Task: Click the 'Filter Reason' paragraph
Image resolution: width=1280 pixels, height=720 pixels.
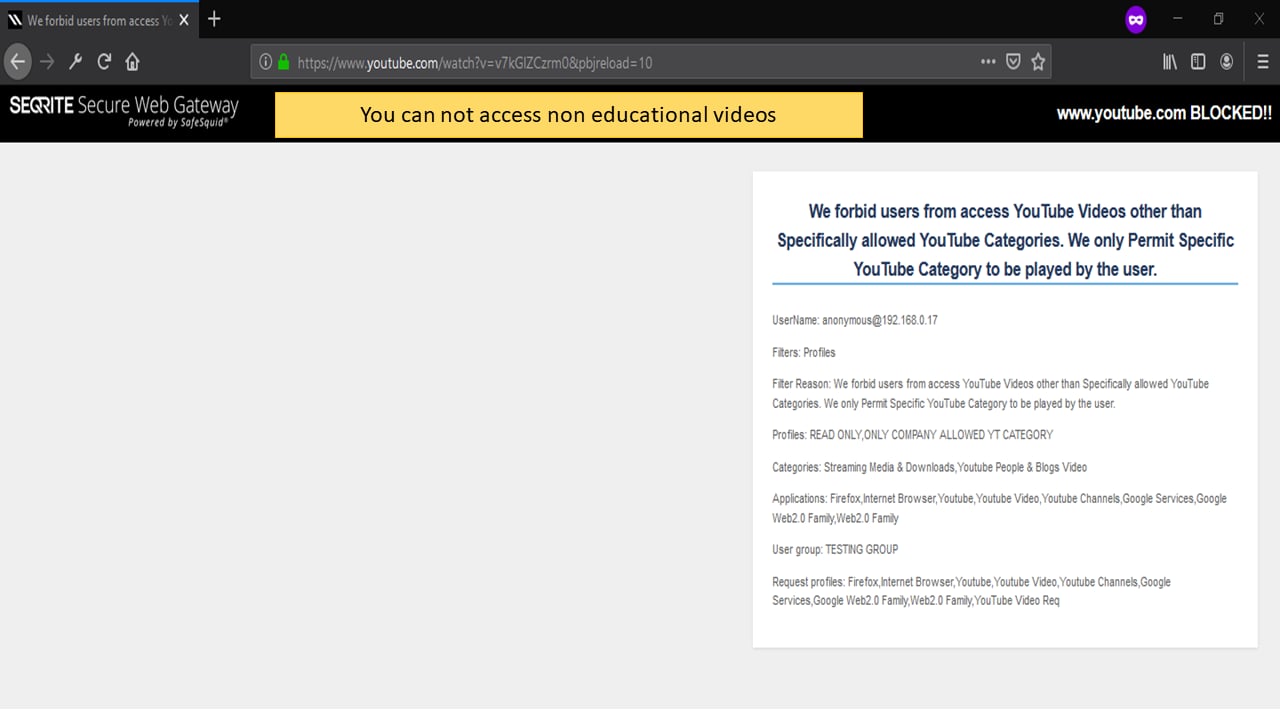Action: [x=990, y=394]
